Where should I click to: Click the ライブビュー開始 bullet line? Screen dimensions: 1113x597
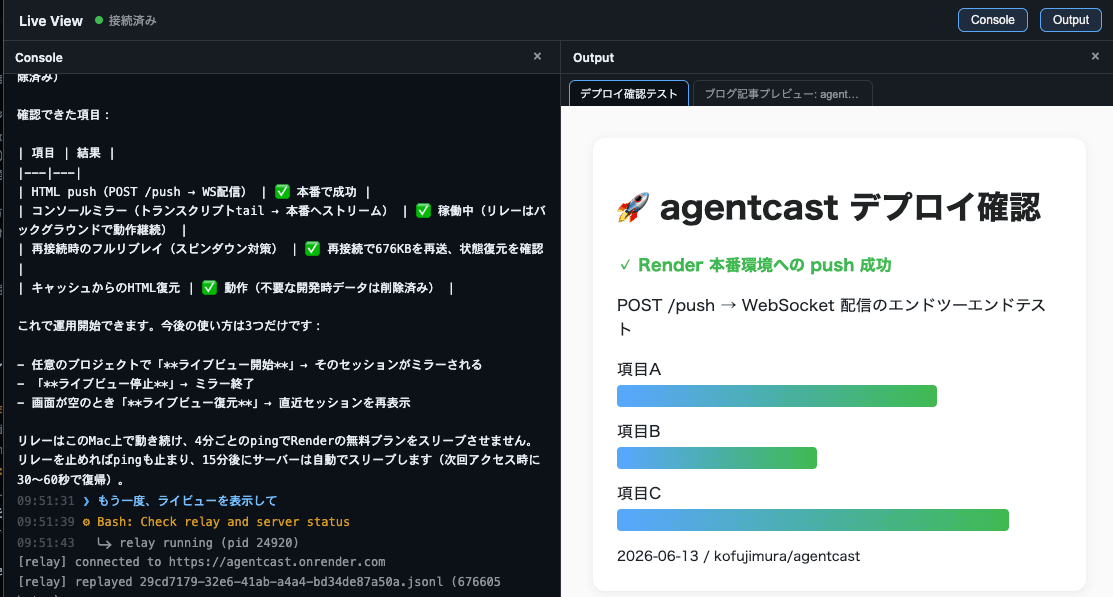click(x=250, y=364)
